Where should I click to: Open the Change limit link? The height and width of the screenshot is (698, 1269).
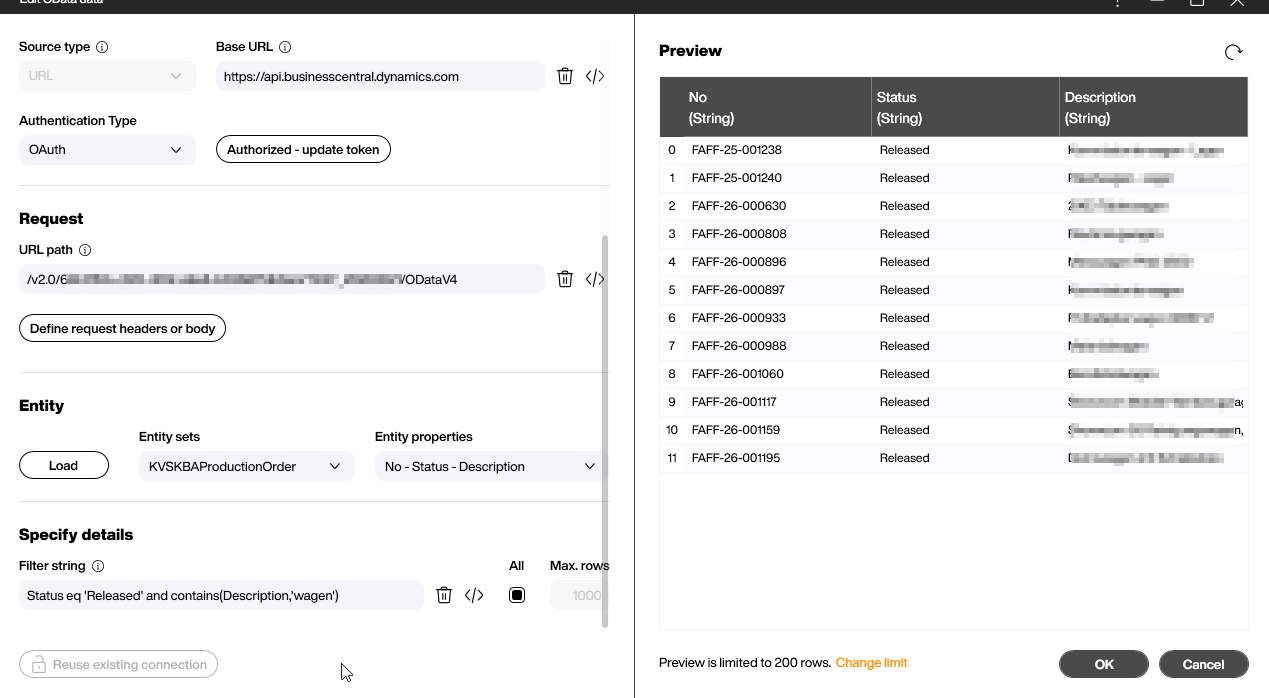tap(872, 663)
